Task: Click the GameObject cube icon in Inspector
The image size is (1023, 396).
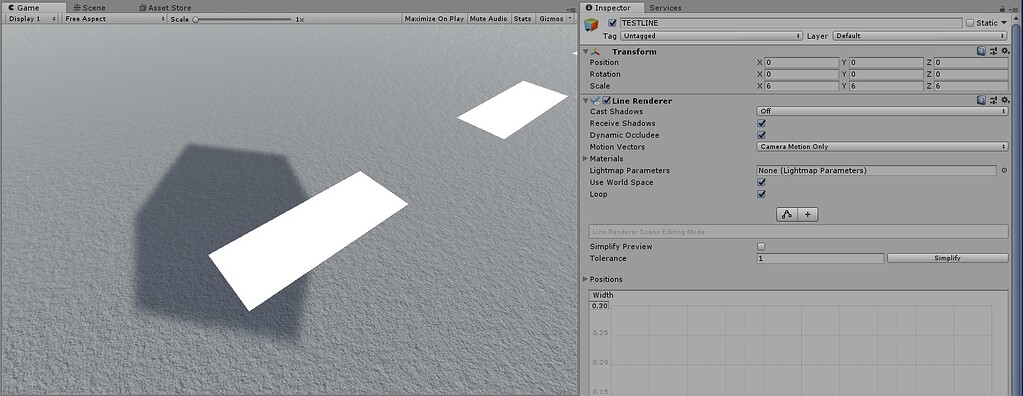Action: (x=591, y=25)
